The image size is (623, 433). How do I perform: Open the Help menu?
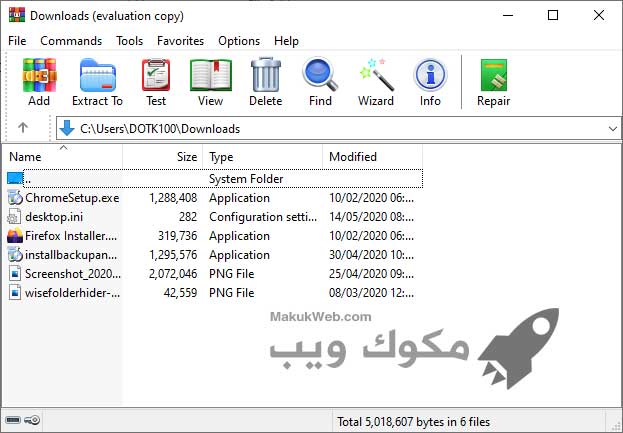(286, 41)
